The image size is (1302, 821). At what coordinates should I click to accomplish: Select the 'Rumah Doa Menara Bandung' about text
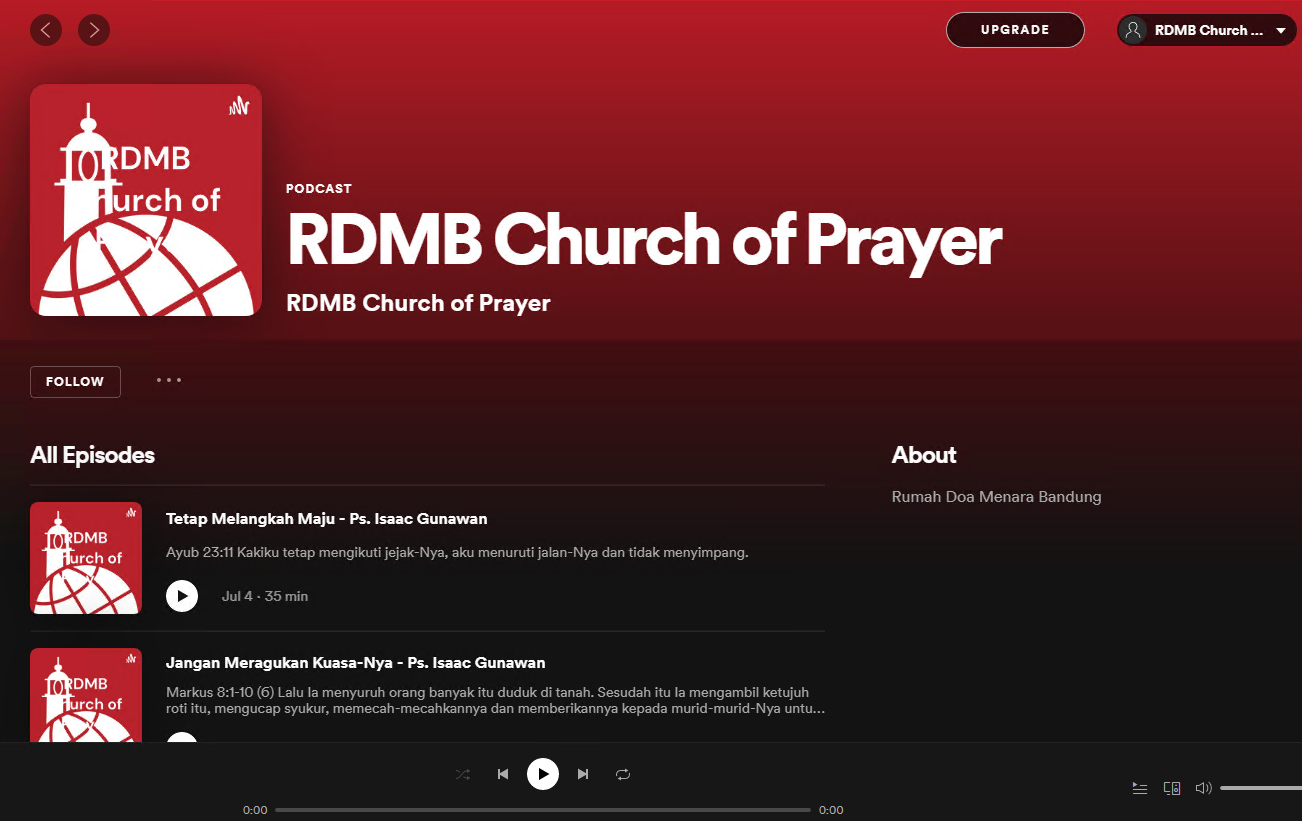point(996,497)
